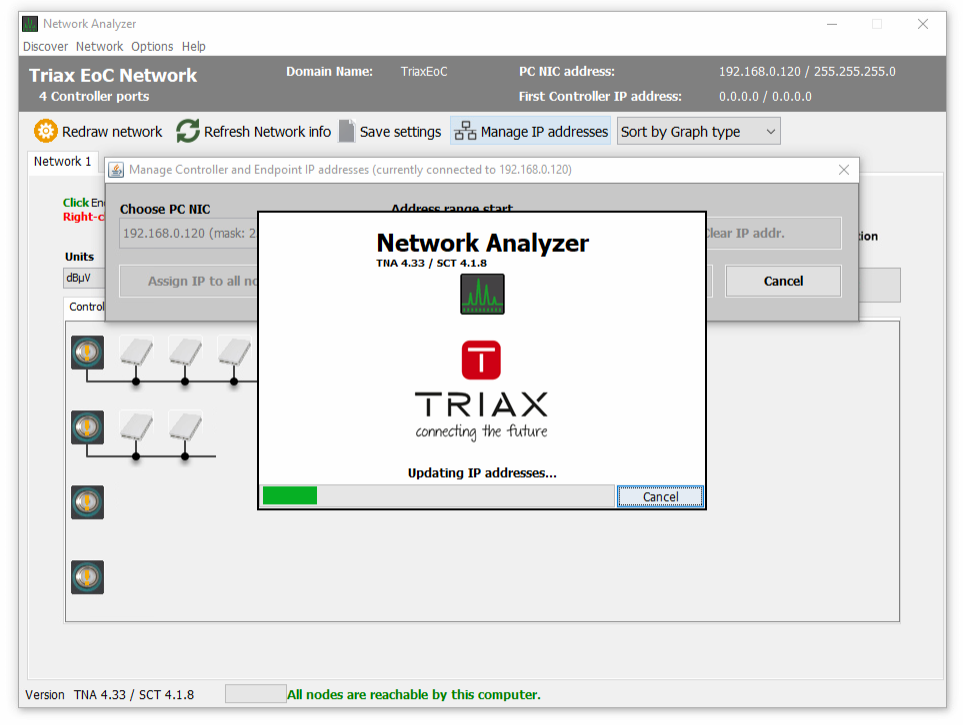Open the Help menu
This screenshot has width=963, height=725.
tap(193, 47)
